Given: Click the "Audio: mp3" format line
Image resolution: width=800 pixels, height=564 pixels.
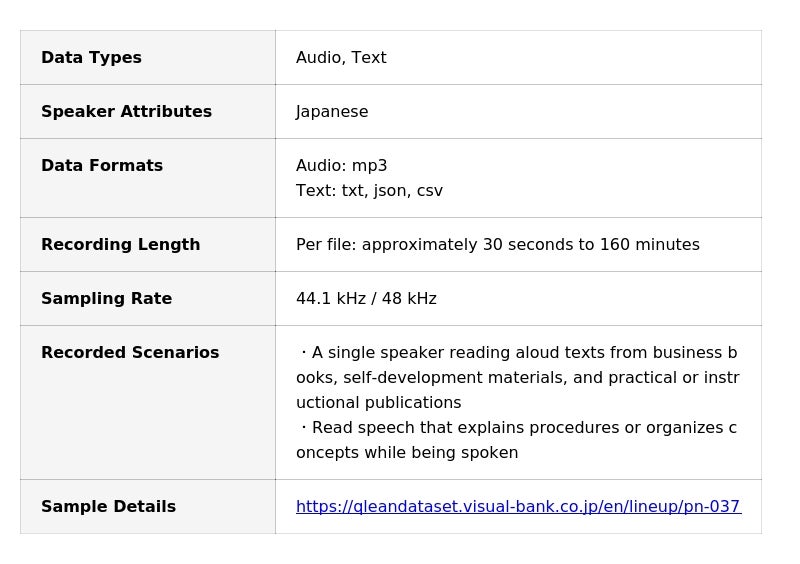Looking at the screenshot, I should (x=341, y=166).
